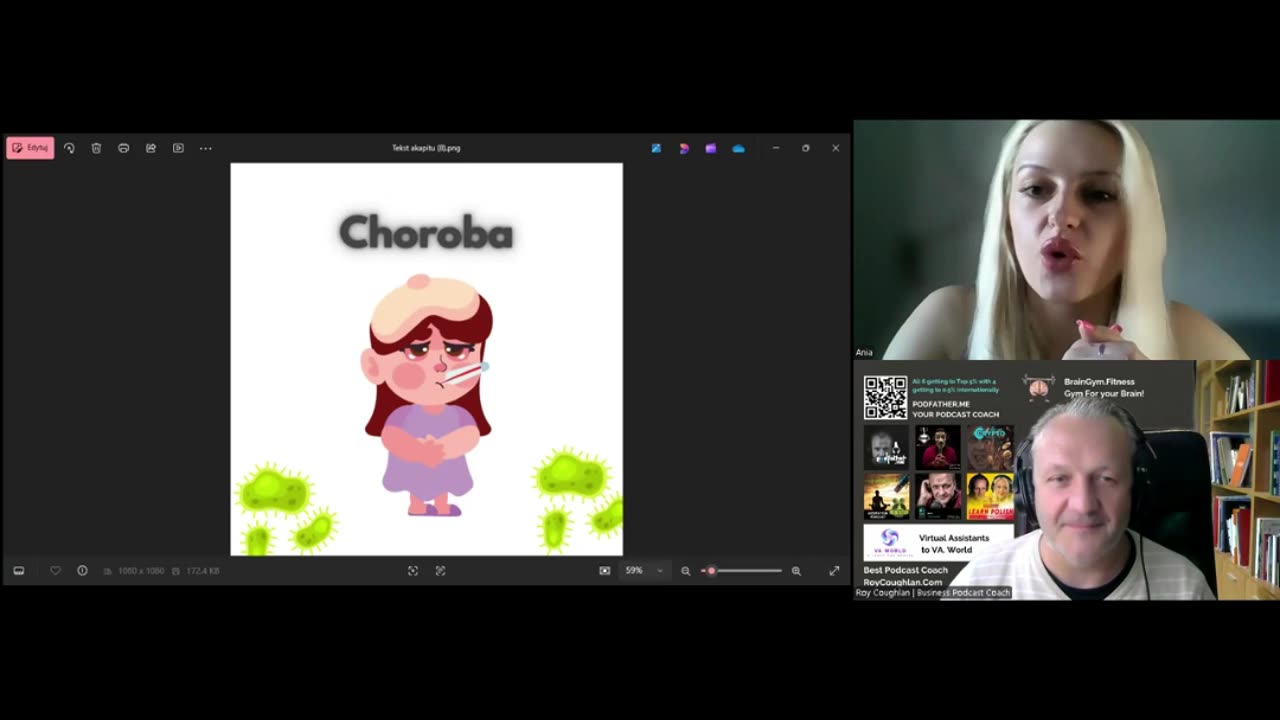1280x720 pixels.
Task: Enter fullscreen with the expand arrows icon
Action: [x=834, y=571]
